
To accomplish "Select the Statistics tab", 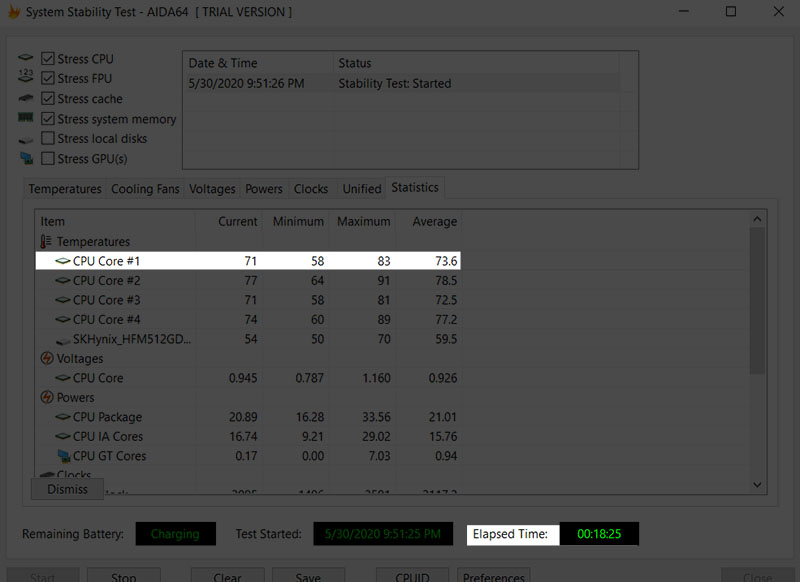I will 415,187.
